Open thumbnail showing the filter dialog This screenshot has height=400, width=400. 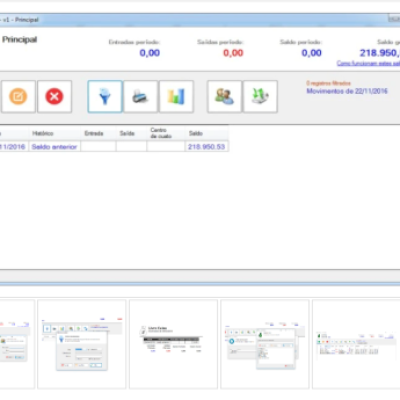[x=82, y=344]
